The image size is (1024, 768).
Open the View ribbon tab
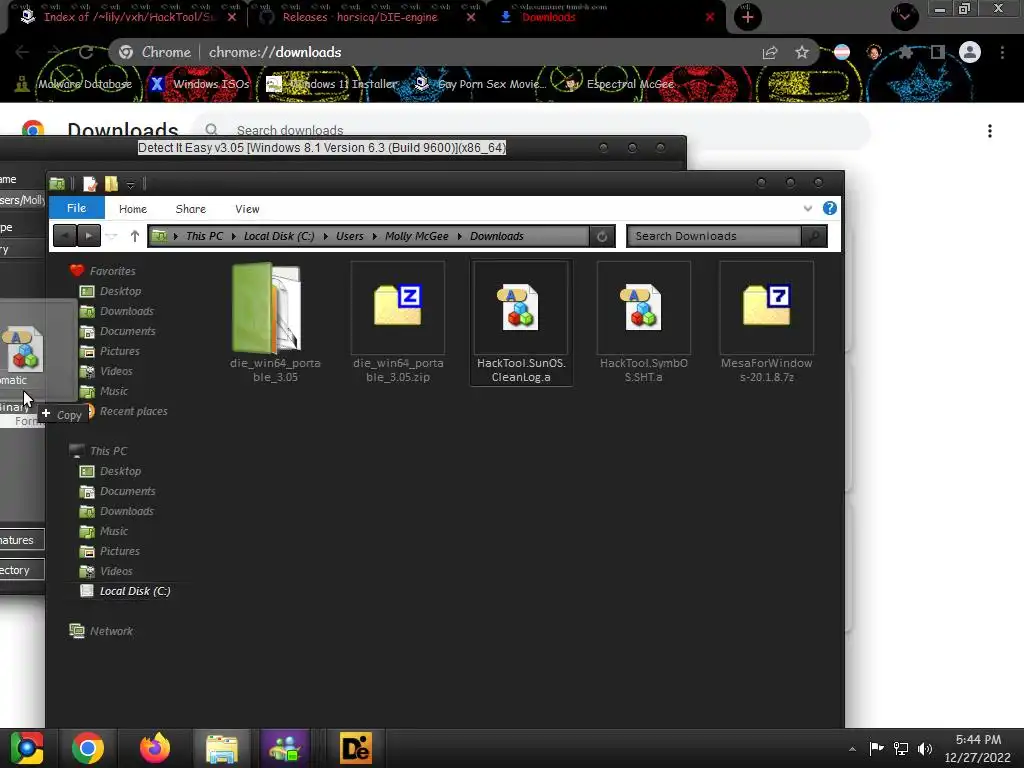247,209
